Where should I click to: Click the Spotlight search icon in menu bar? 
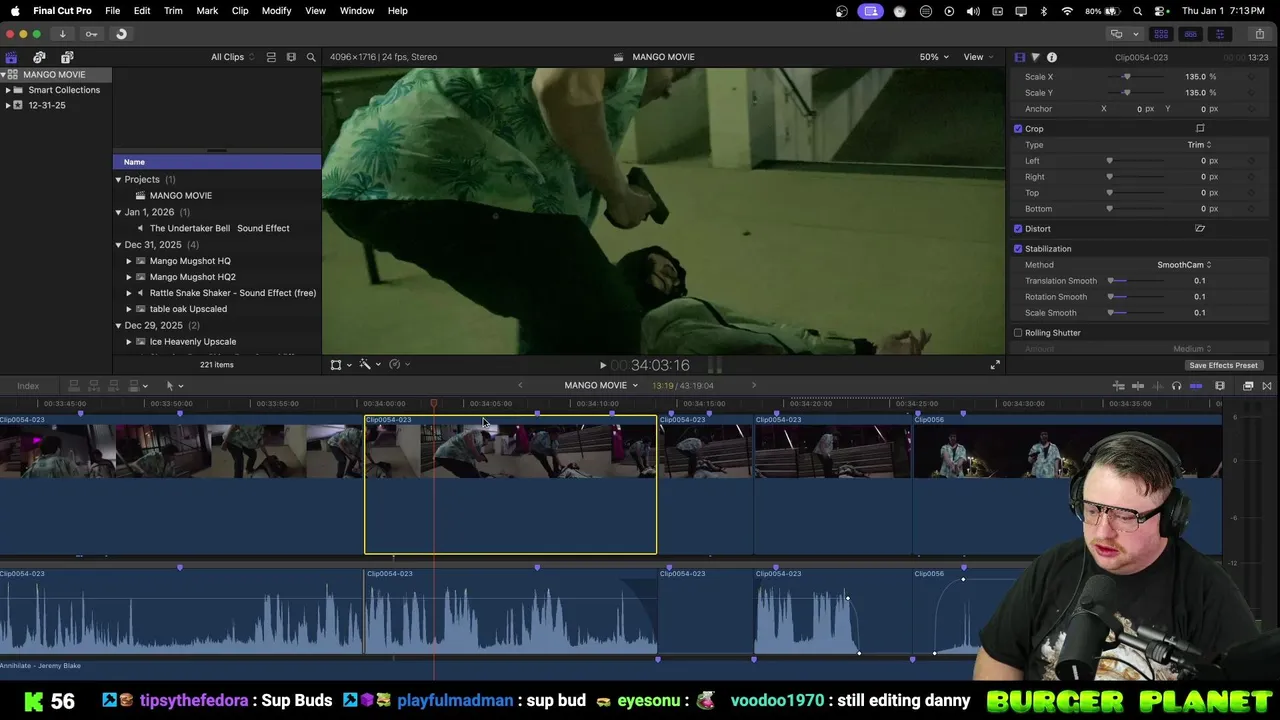pyautogui.click(x=1138, y=11)
